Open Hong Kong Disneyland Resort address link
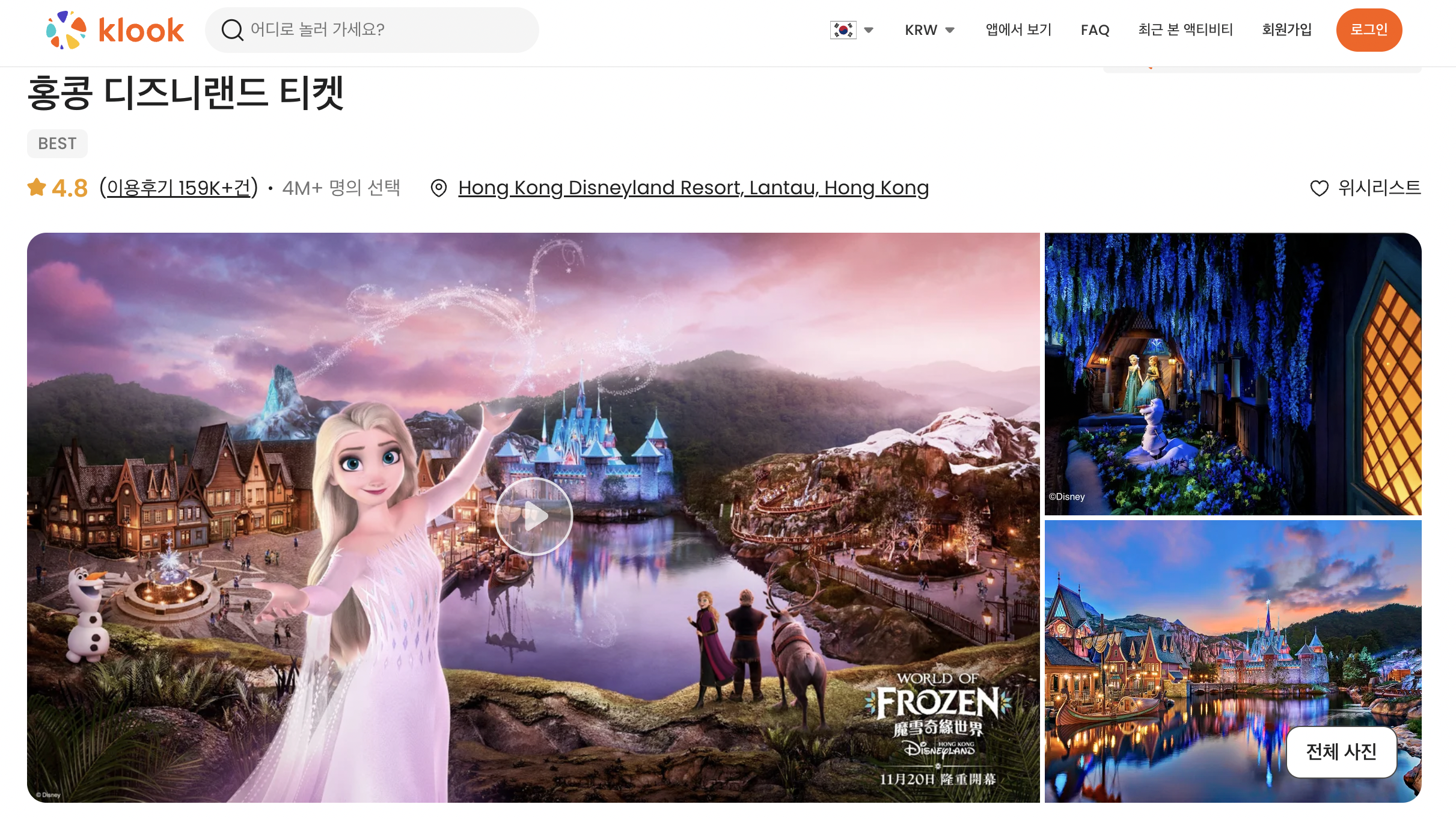1456x819 pixels. pyautogui.click(x=693, y=188)
